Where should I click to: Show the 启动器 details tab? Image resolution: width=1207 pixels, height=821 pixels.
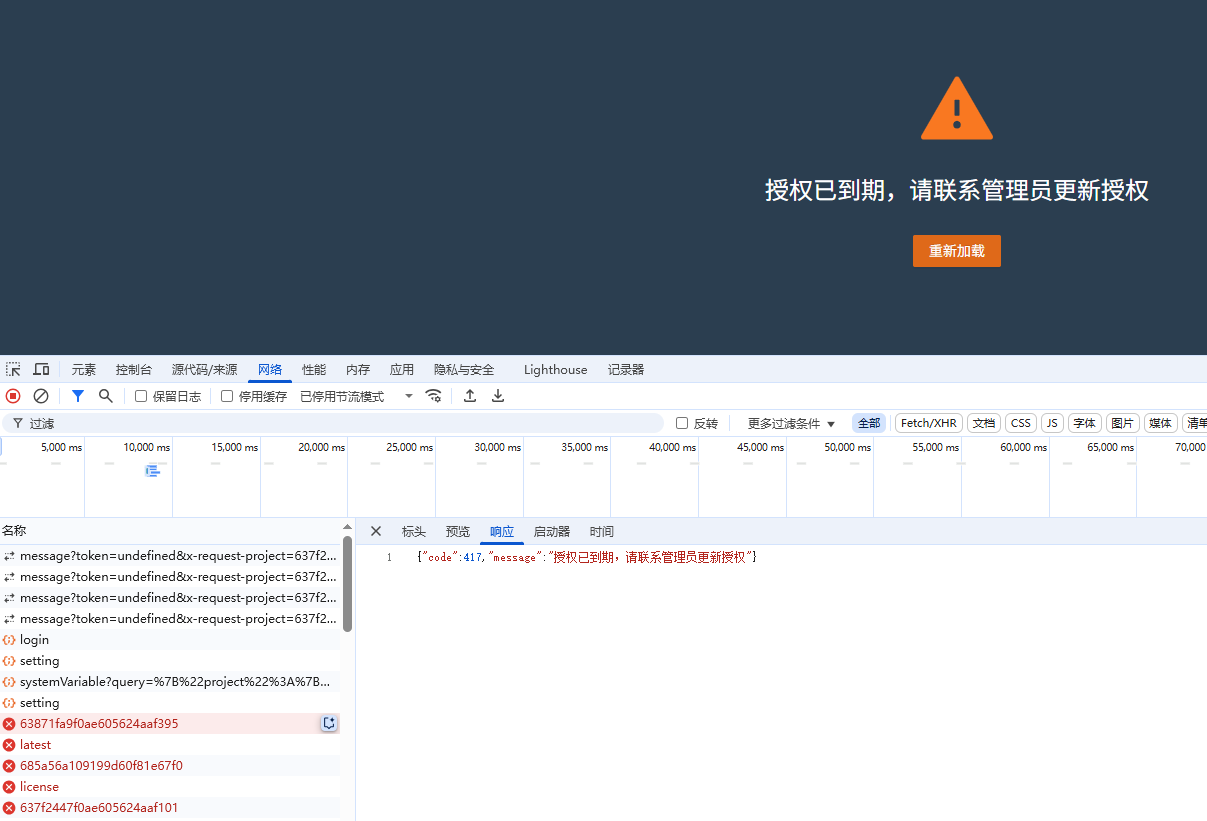point(552,531)
